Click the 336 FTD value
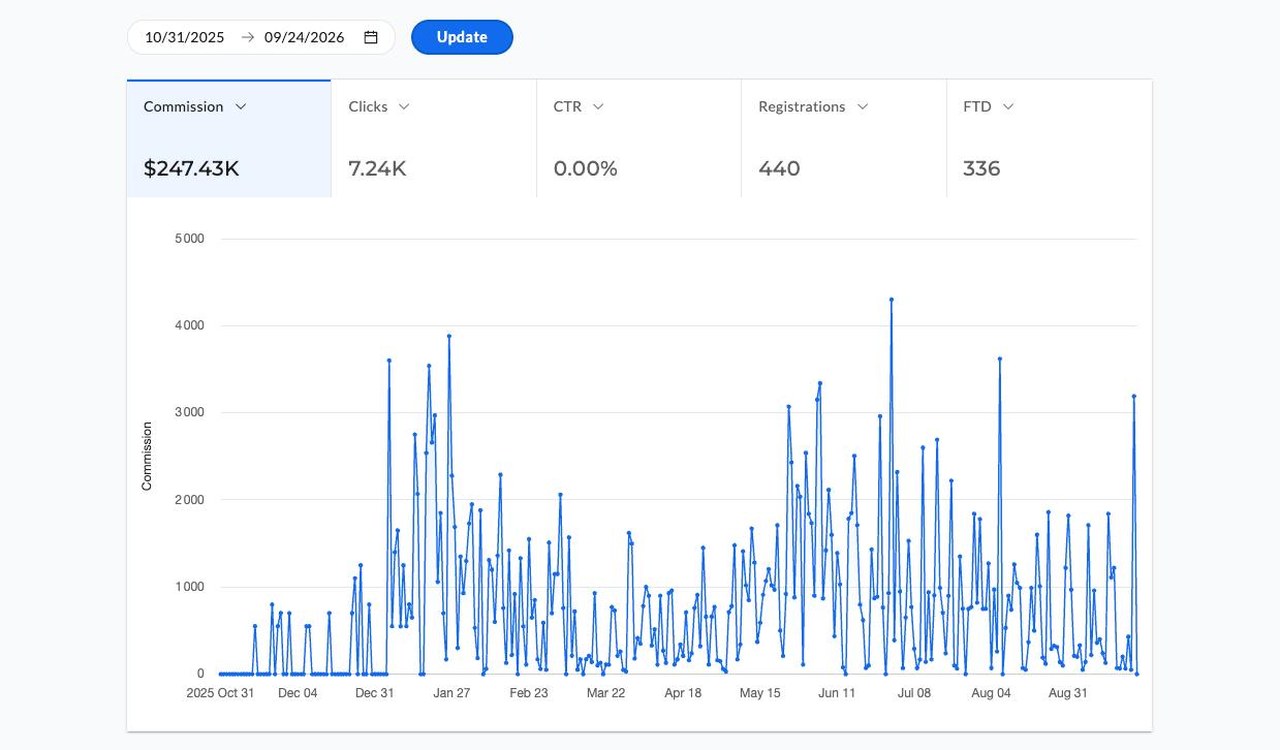Image resolution: width=1280 pixels, height=750 pixels. click(981, 168)
